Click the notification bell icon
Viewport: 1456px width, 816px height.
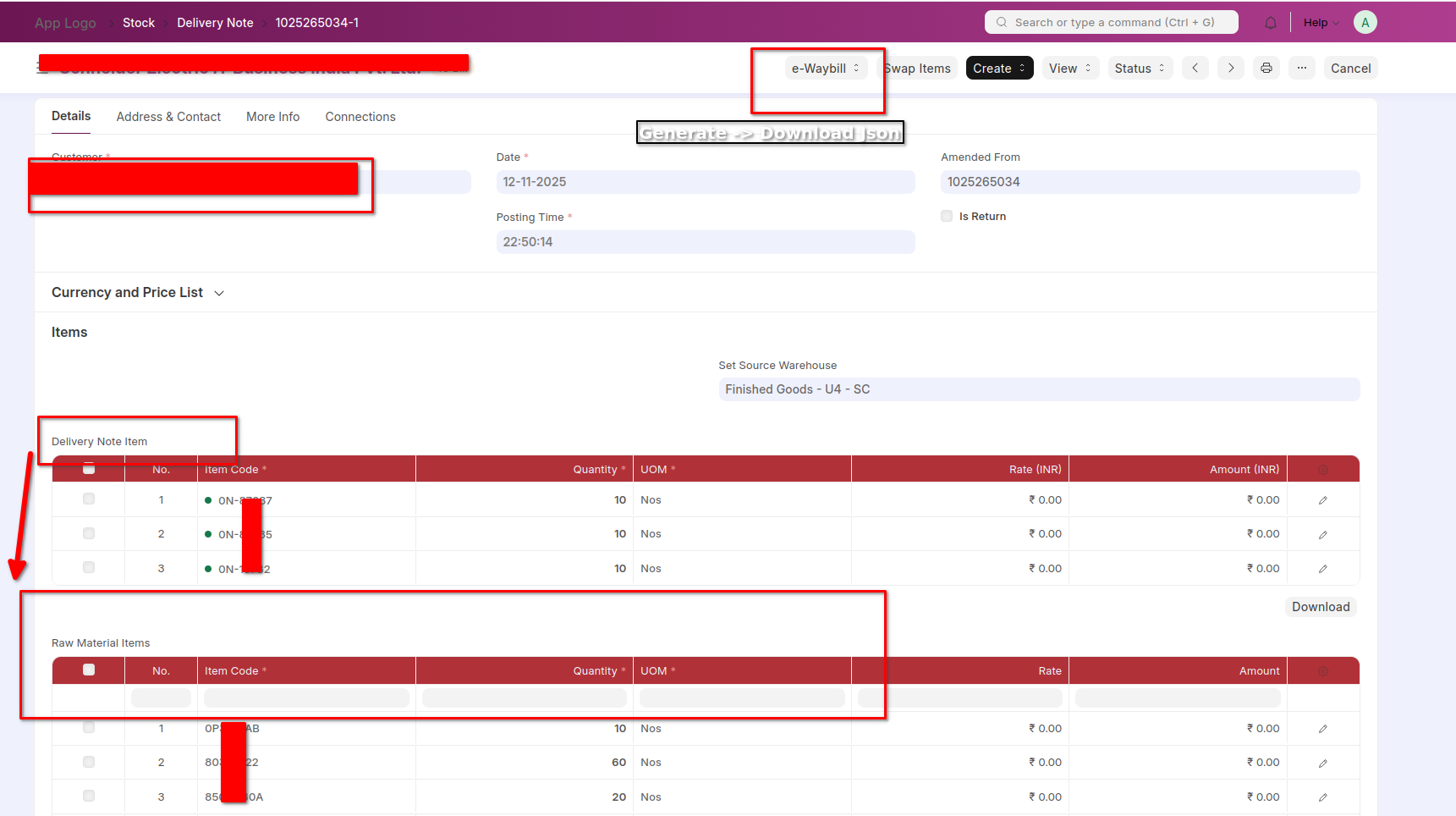pos(1270,23)
